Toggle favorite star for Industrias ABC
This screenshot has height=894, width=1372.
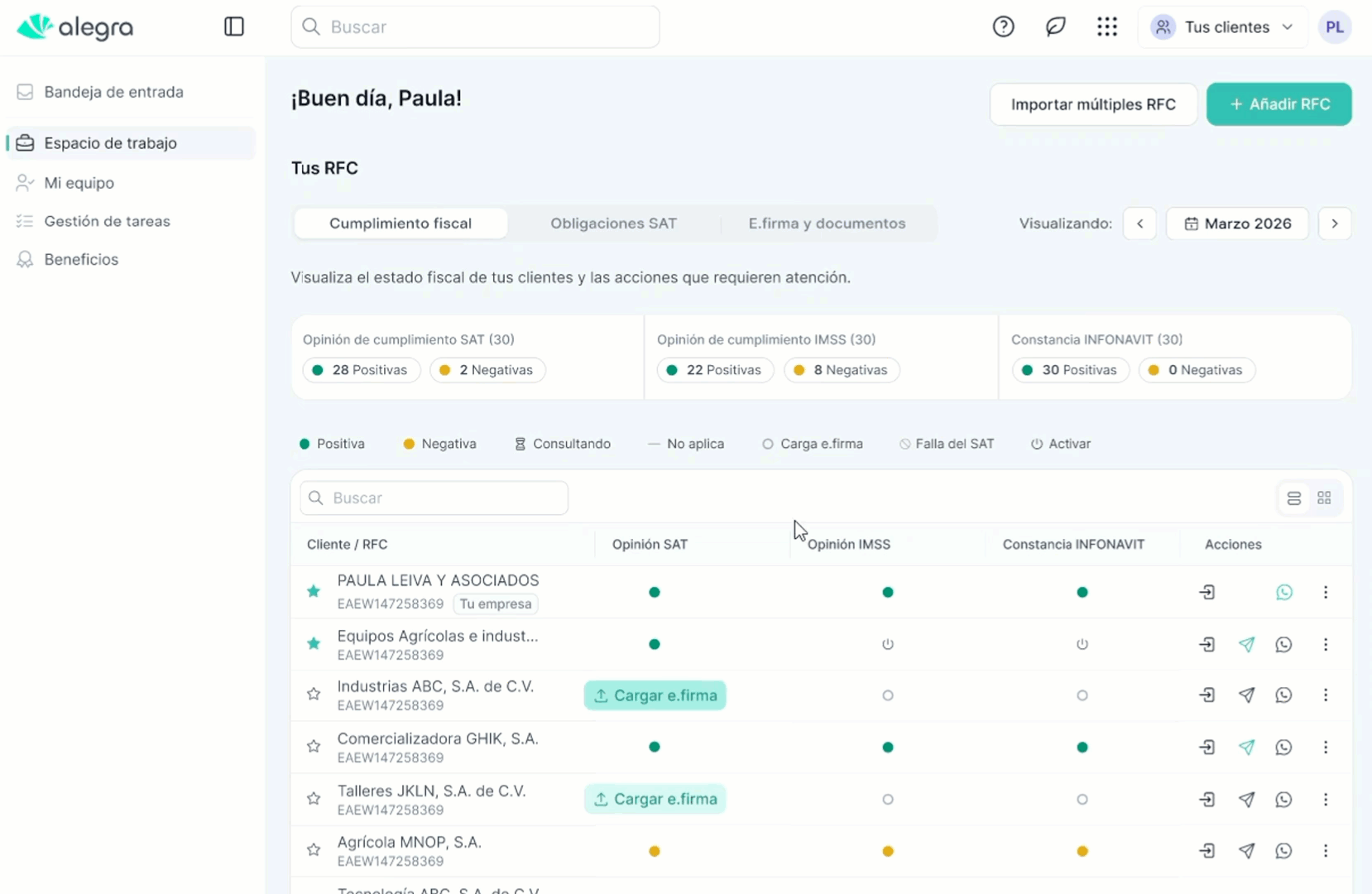(314, 695)
